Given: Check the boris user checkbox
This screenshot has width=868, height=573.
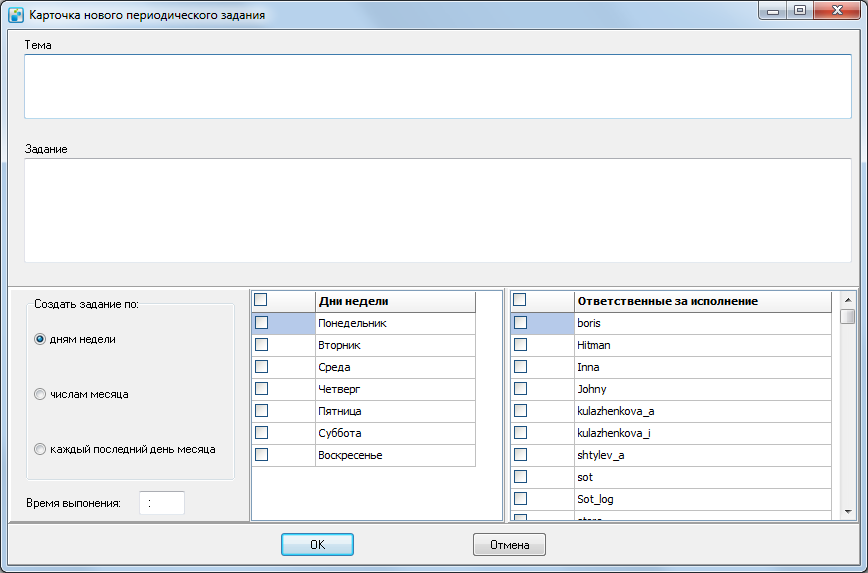Looking at the screenshot, I should pyautogui.click(x=520, y=323).
